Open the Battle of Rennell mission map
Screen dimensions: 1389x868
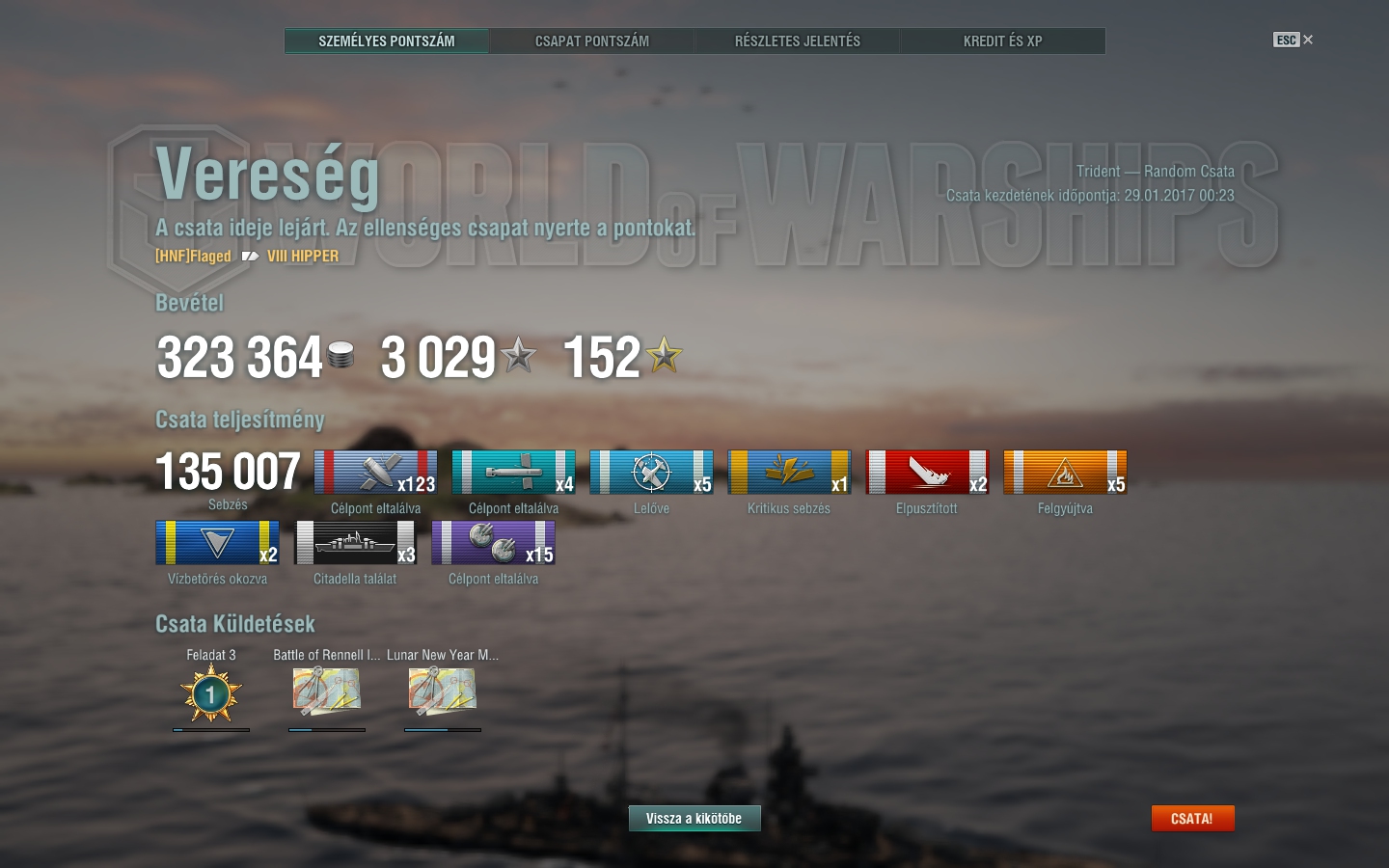[x=327, y=692]
